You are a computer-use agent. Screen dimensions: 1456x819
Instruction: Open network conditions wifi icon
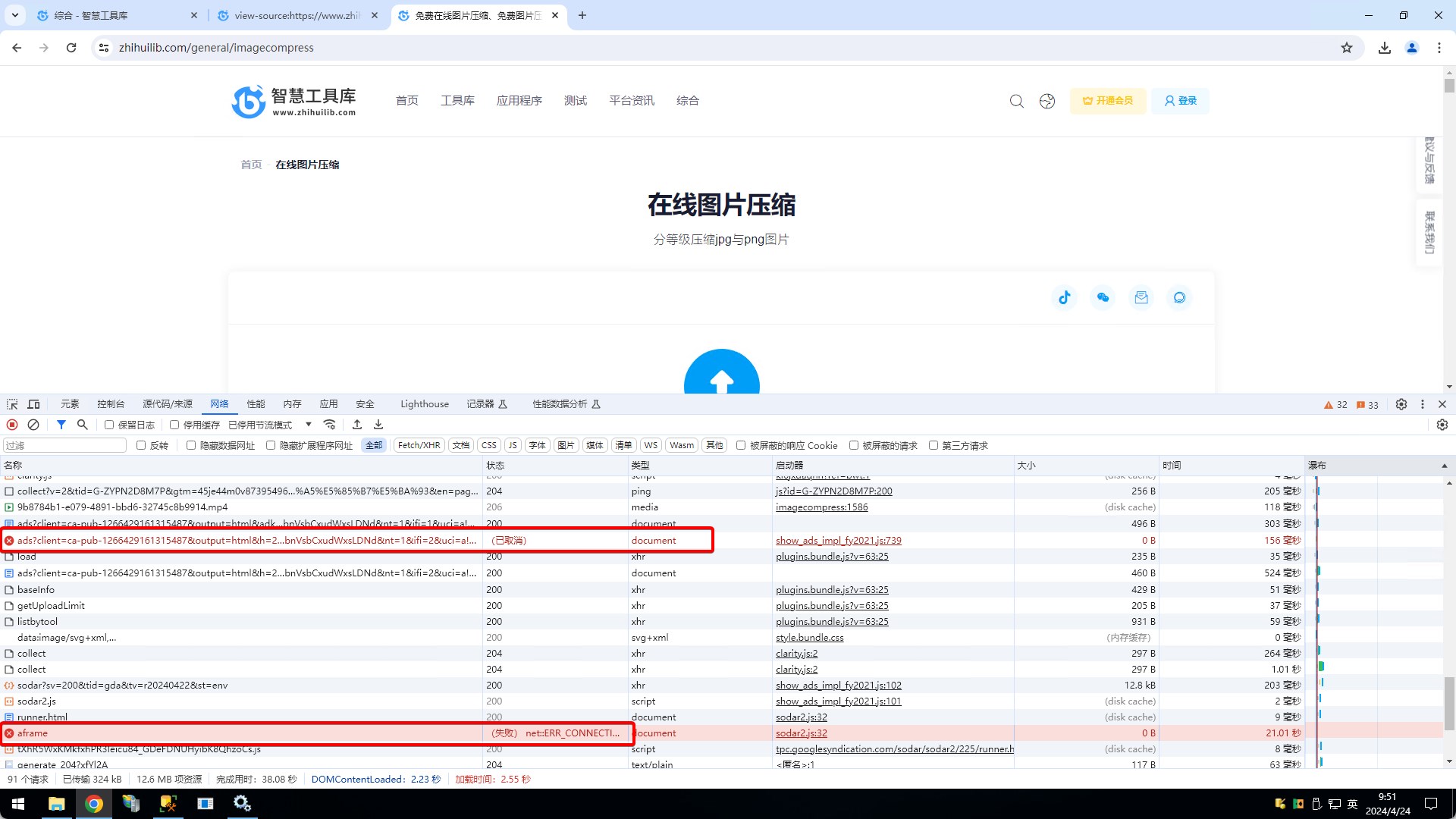(329, 425)
